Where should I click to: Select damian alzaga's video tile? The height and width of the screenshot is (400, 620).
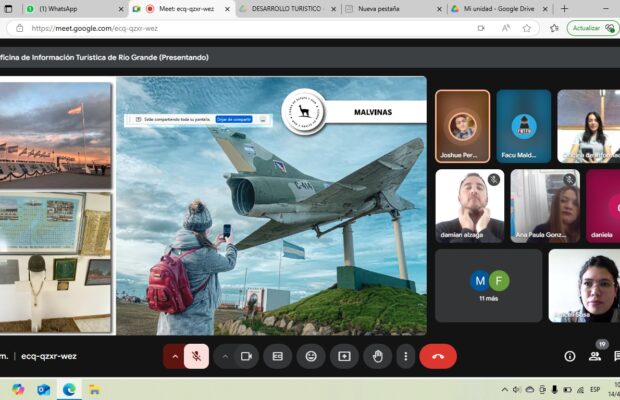(x=470, y=206)
